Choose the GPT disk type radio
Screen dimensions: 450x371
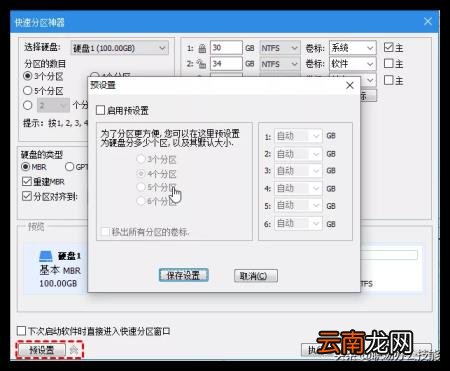[x=69, y=166]
